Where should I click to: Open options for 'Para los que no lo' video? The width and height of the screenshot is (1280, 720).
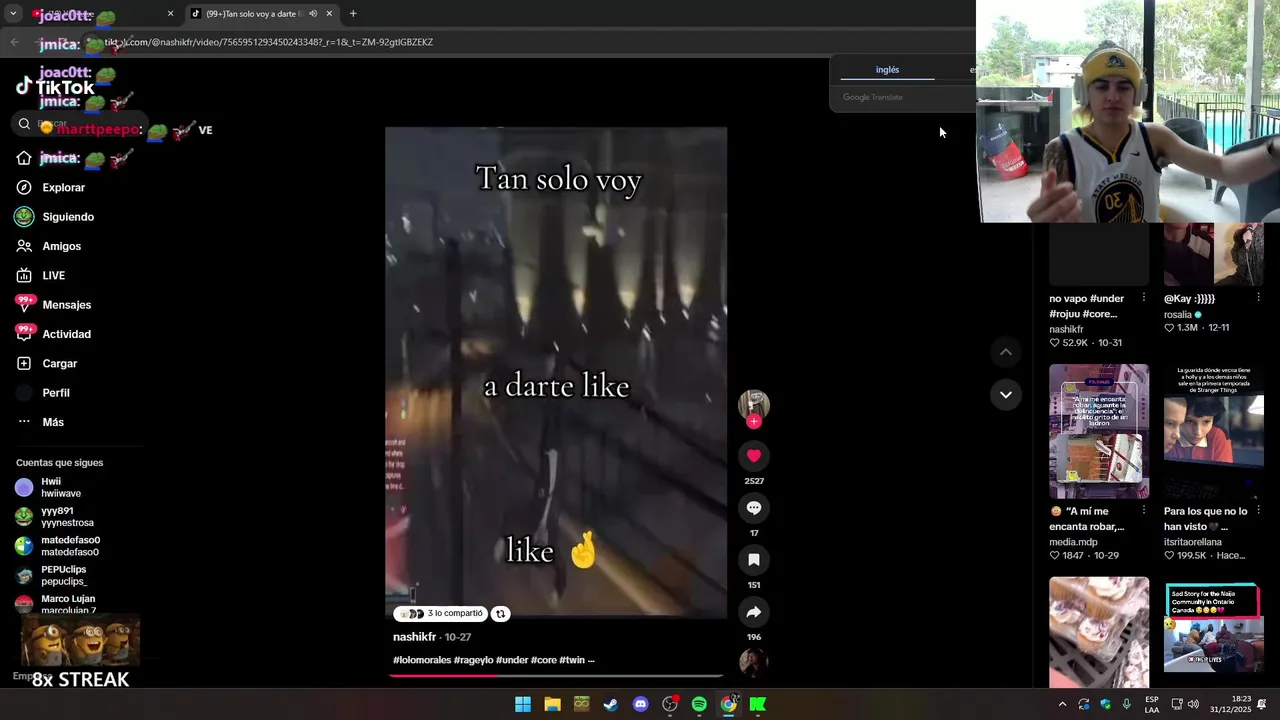coord(1258,510)
